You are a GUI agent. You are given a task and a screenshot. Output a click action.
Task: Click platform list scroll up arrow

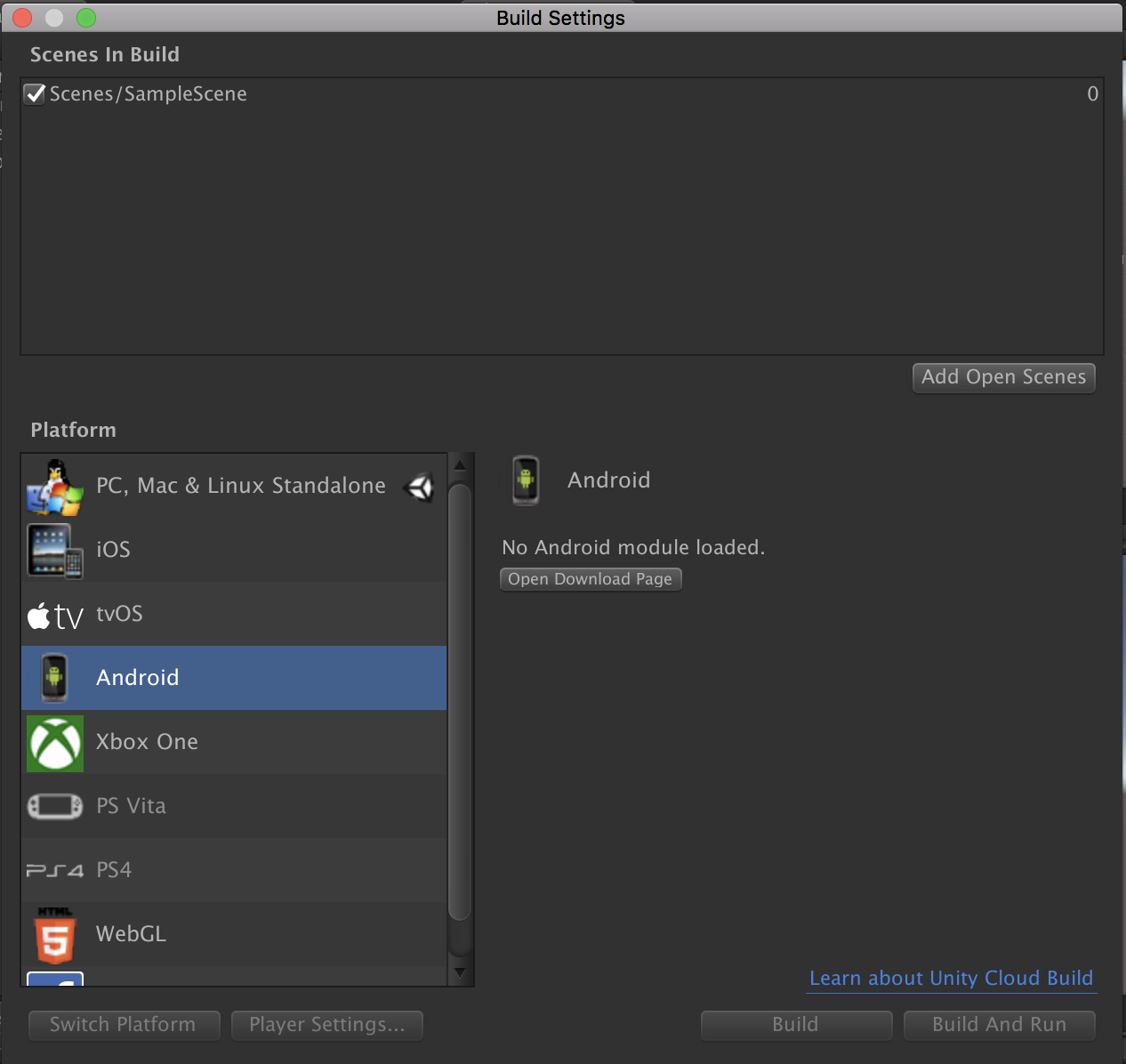click(x=460, y=465)
